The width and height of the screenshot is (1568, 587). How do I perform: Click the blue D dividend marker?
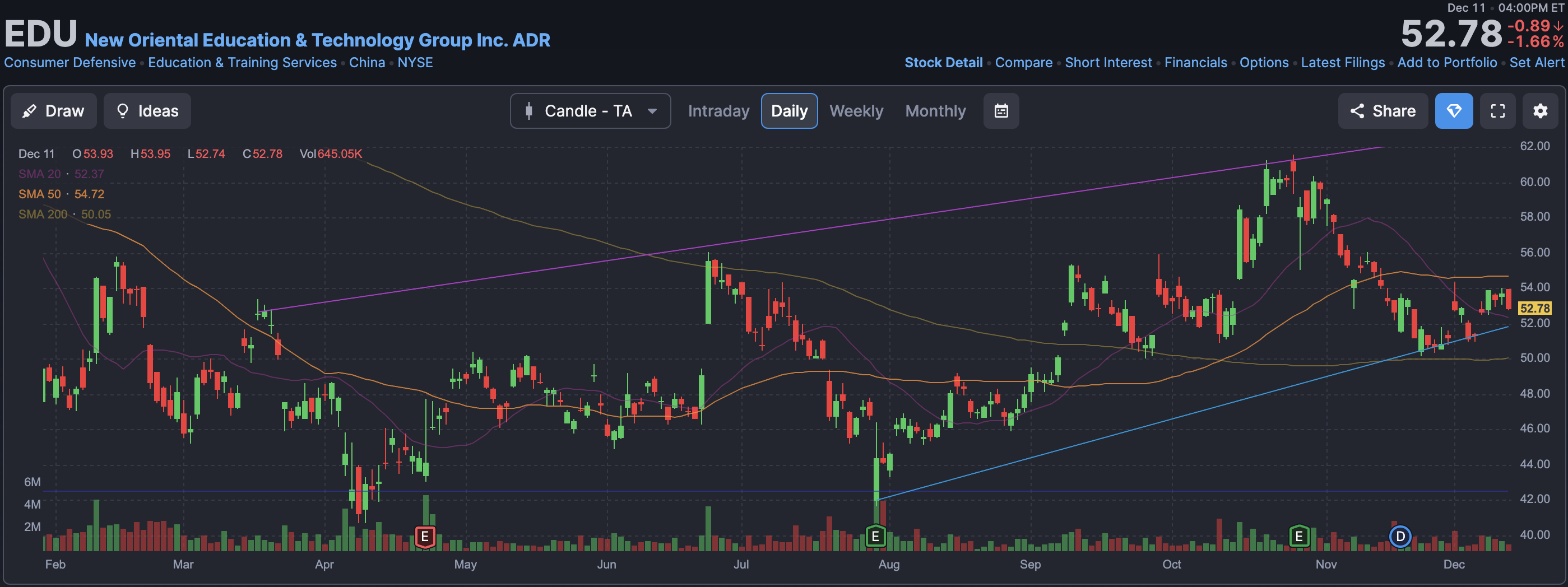(1400, 537)
